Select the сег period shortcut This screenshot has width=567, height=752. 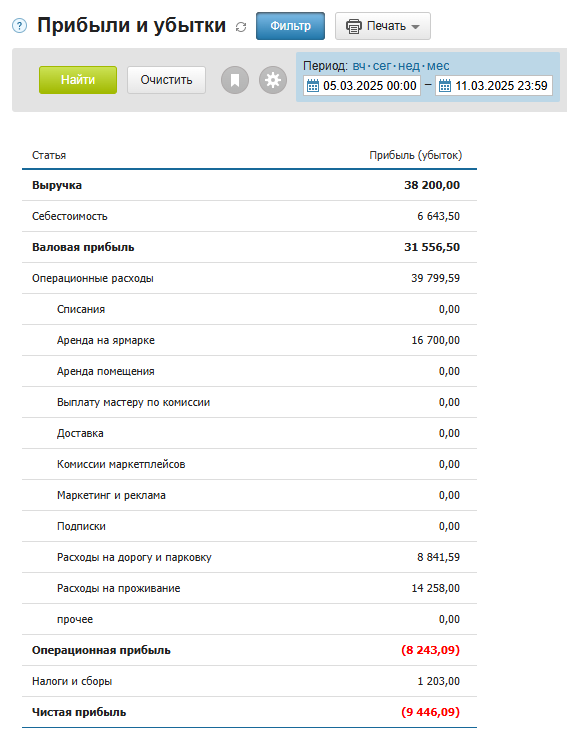pyautogui.click(x=382, y=66)
